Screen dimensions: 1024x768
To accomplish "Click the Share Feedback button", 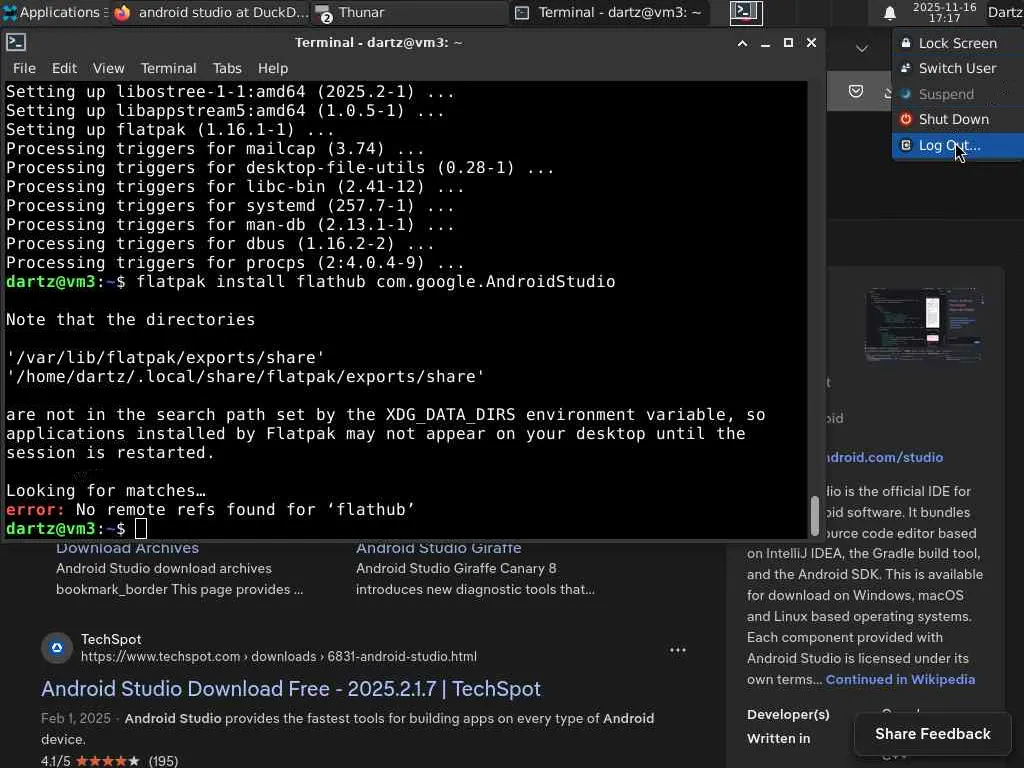I will [x=933, y=734].
